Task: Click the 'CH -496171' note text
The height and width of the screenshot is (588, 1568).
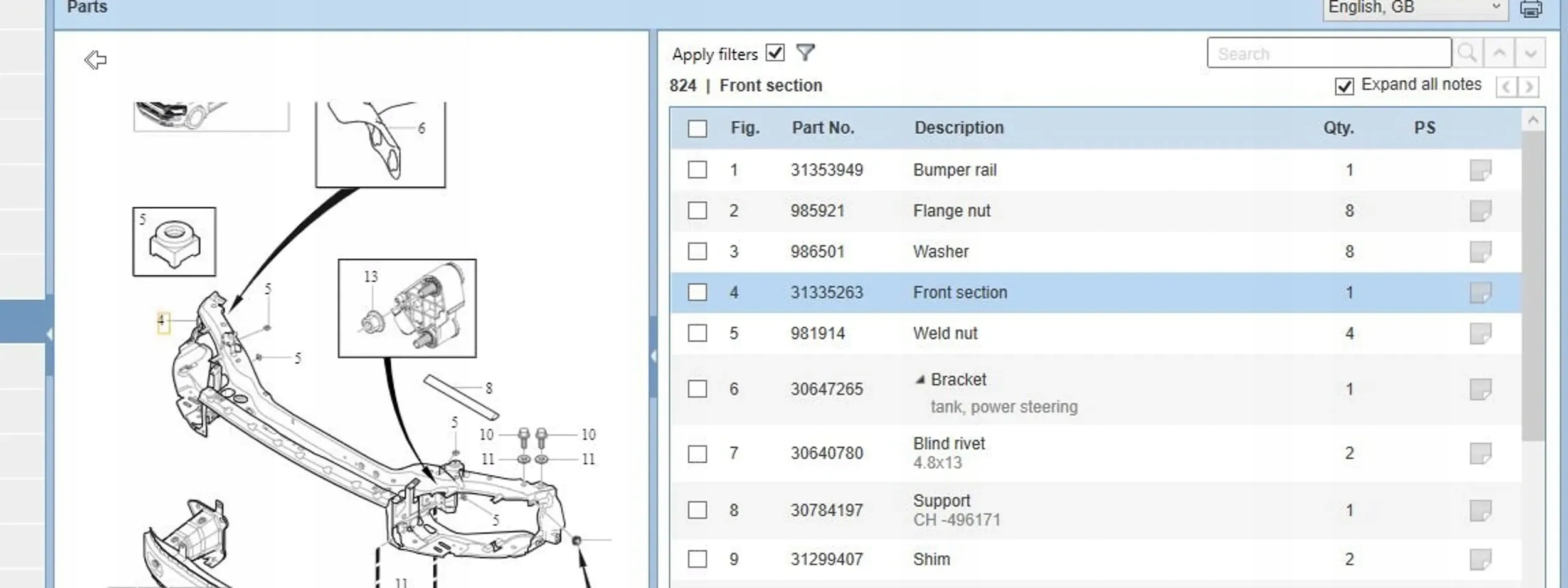Action: coord(956,520)
